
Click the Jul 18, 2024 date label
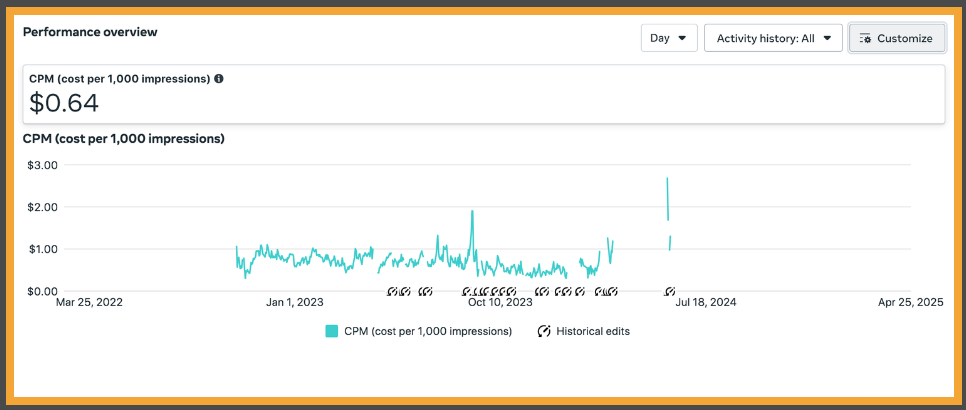point(705,302)
